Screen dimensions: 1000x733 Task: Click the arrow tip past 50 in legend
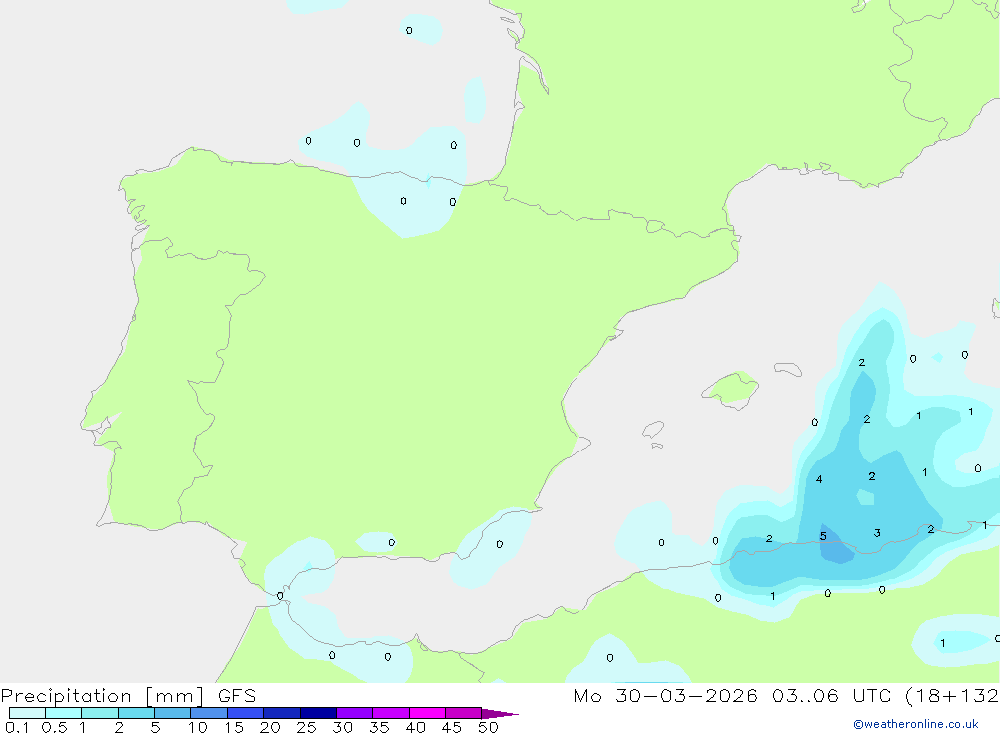coord(500,714)
